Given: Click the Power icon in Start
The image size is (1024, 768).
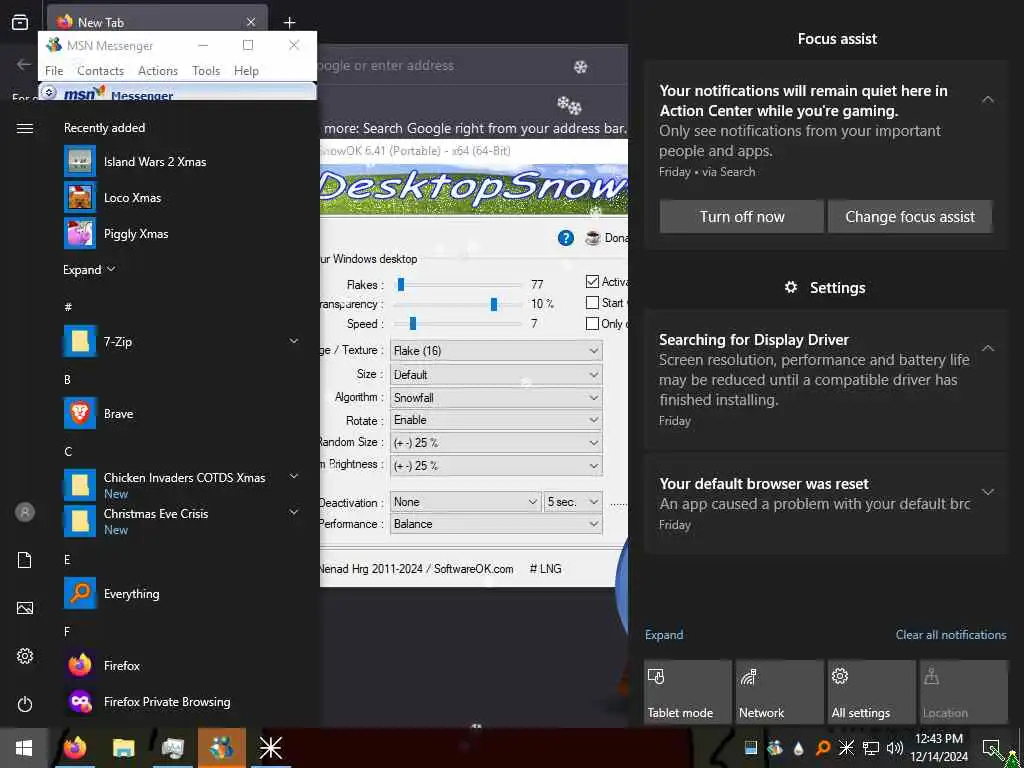Looking at the screenshot, I should 25,704.
